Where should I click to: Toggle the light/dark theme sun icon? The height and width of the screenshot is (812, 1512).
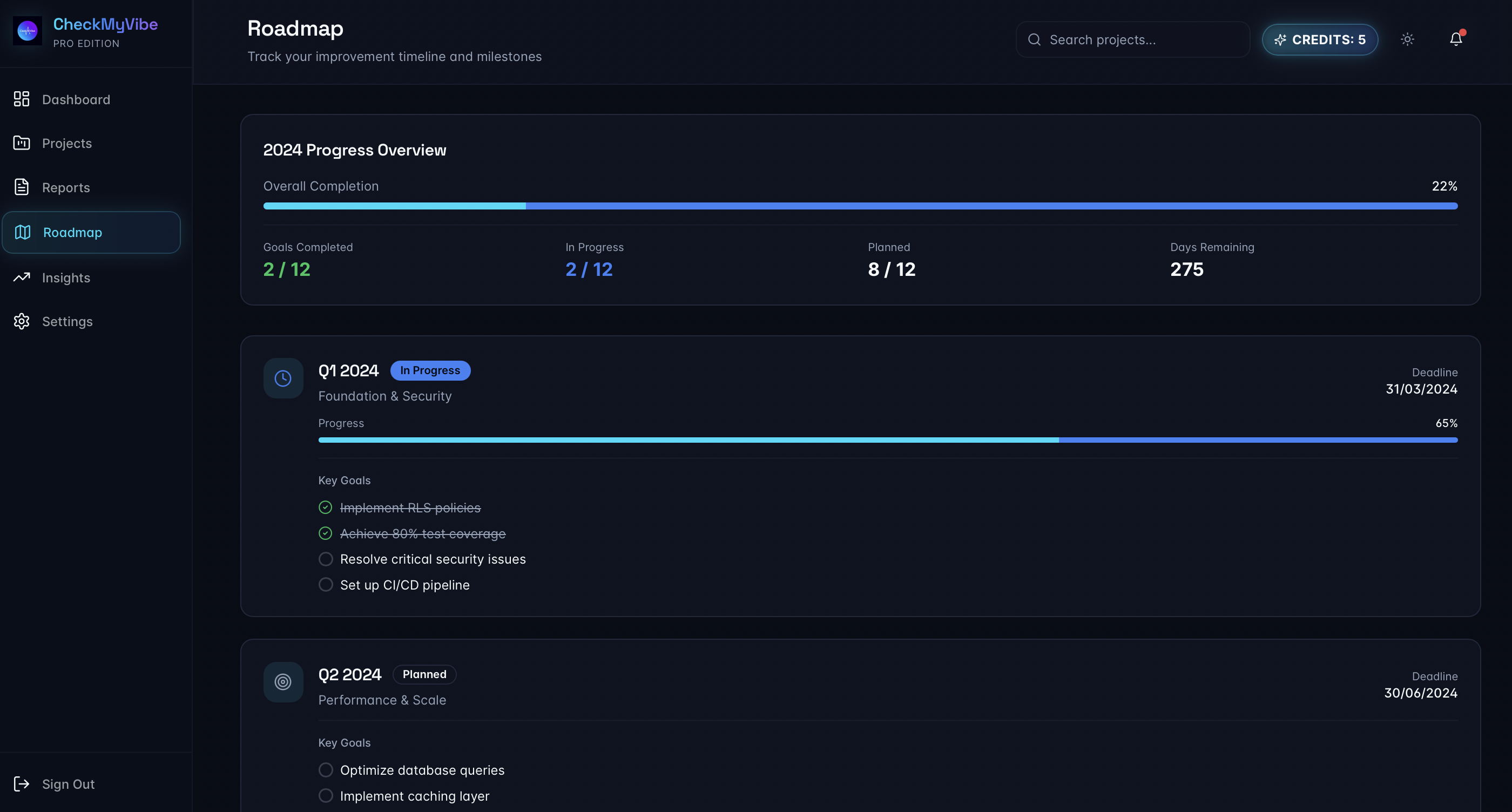[1408, 39]
